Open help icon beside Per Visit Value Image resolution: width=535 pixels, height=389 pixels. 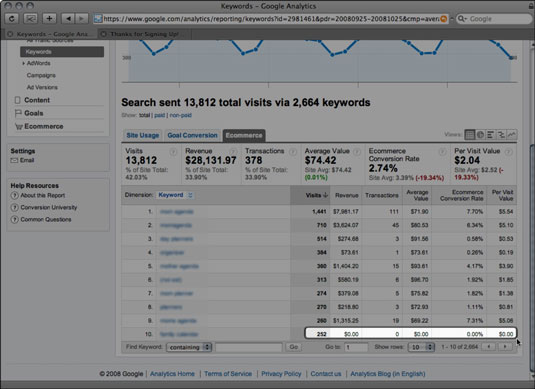point(508,152)
